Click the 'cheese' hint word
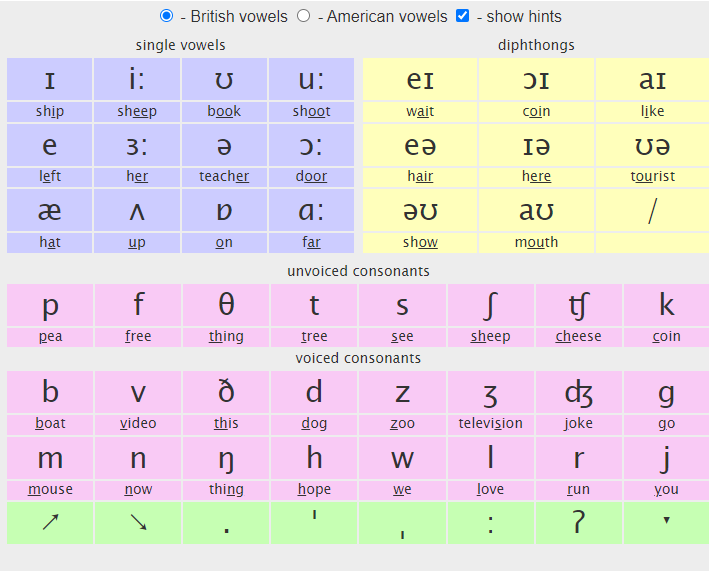The width and height of the screenshot is (709, 571). 578,336
